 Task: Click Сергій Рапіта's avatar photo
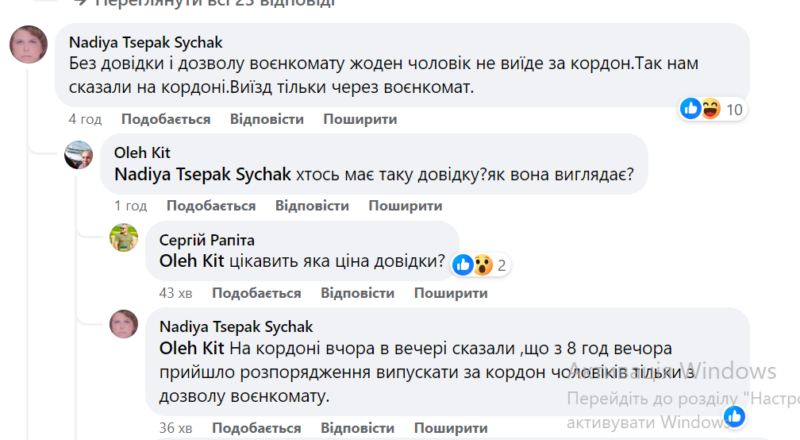(x=124, y=240)
